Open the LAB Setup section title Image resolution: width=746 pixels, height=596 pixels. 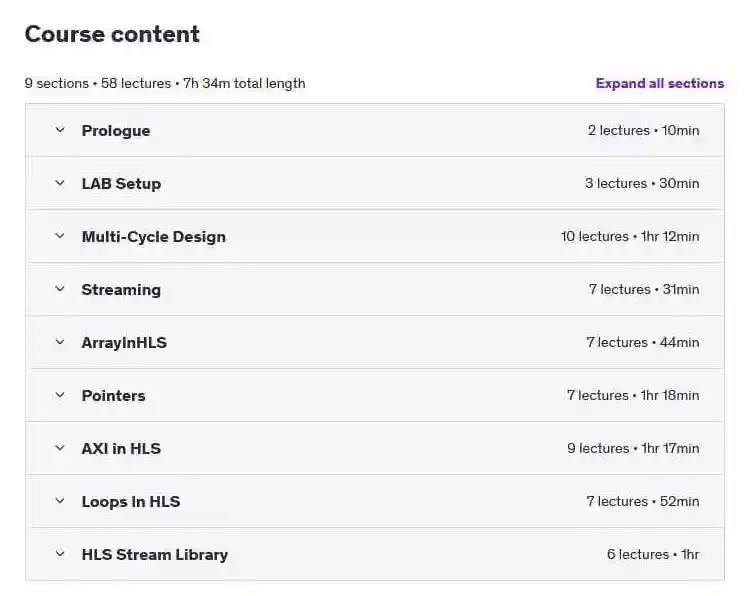pos(121,184)
